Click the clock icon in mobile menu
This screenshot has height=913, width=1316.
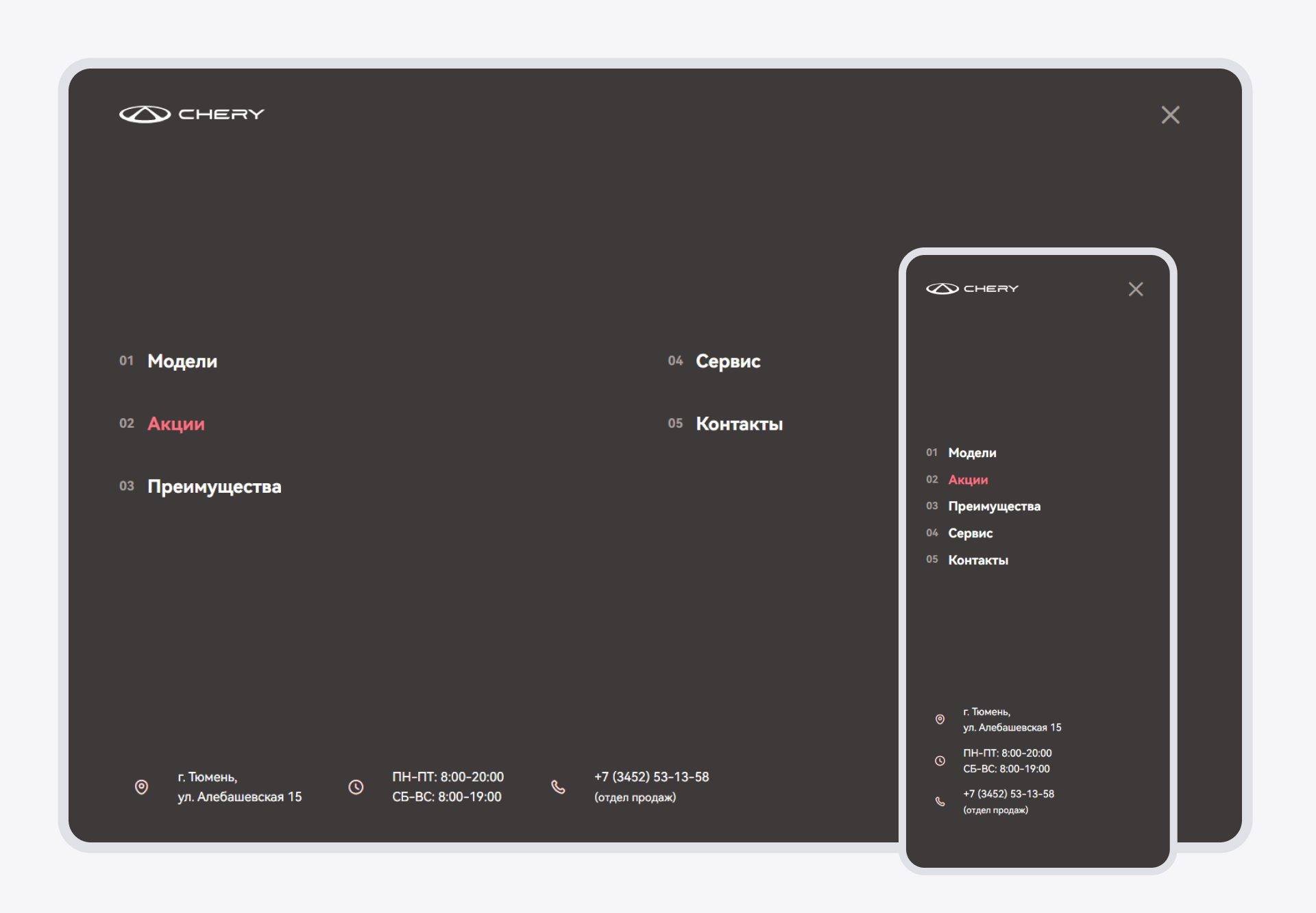click(940, 761)
